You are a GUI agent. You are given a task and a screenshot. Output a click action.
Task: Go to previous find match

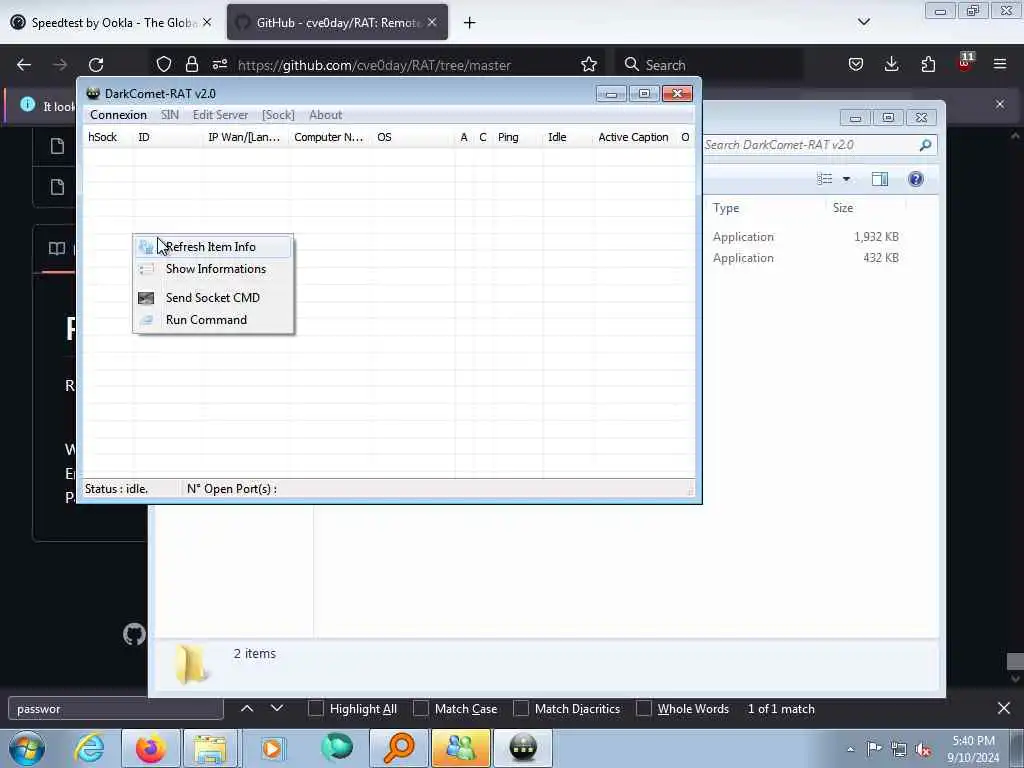point(247,709)
